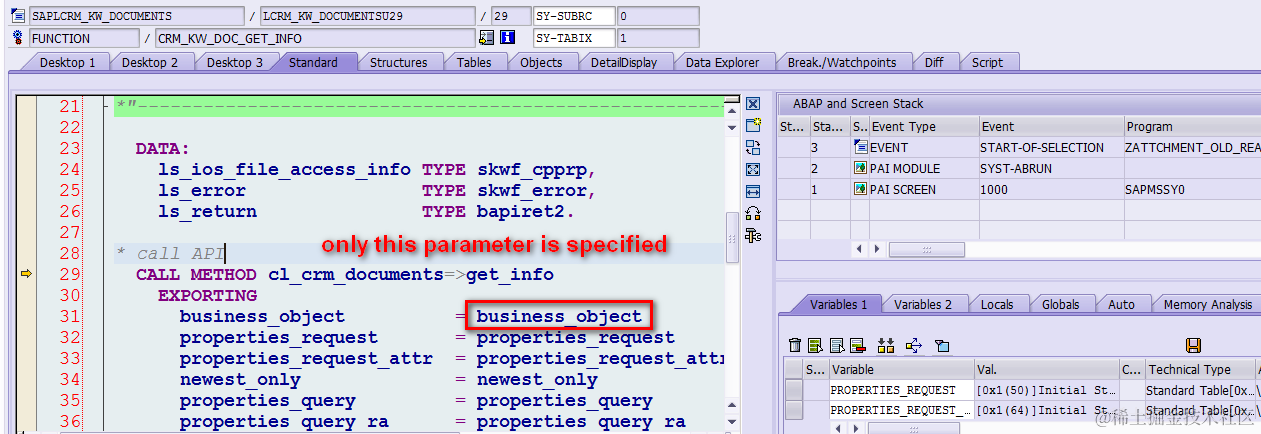Click the PAI MODULE row icon

click(x=860, y=168)
